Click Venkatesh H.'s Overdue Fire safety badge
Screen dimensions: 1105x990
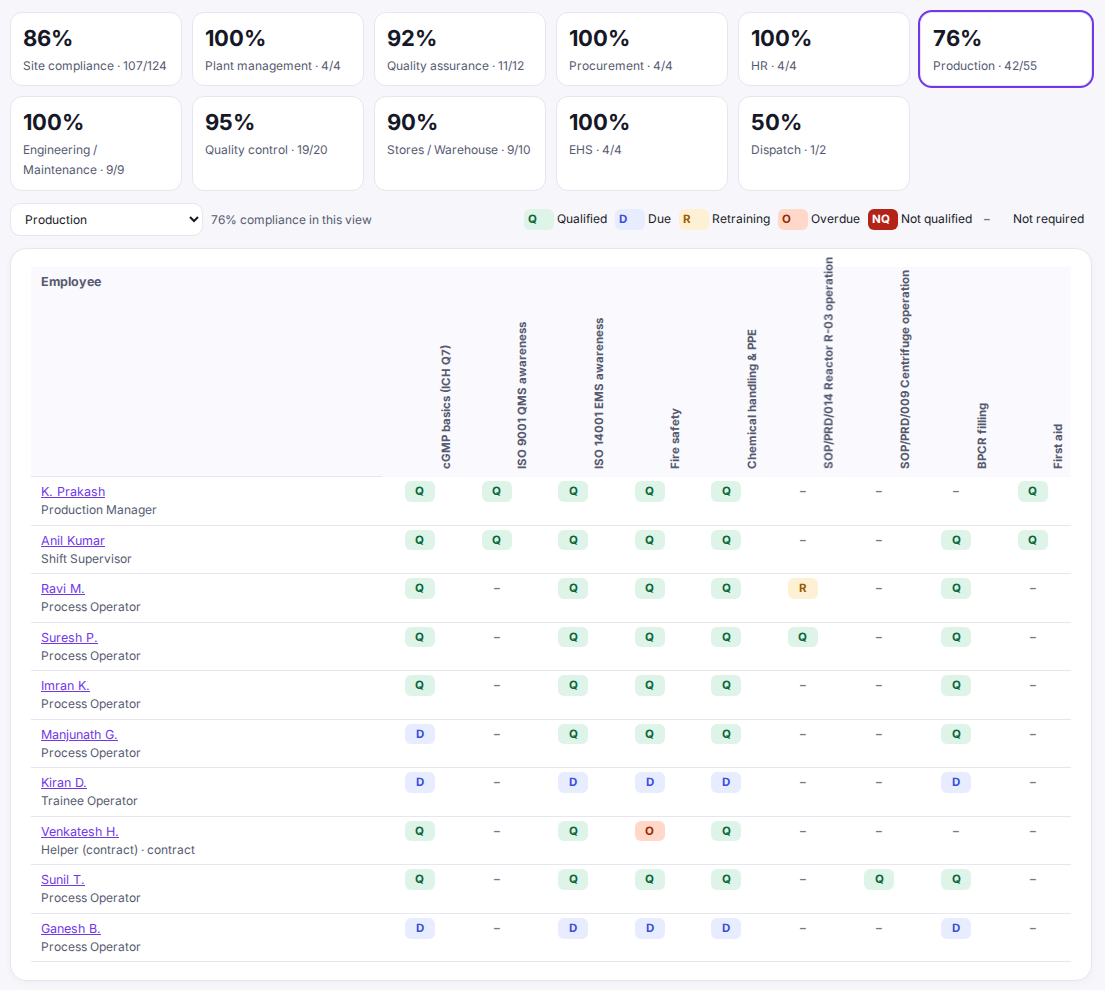point(650,831)
